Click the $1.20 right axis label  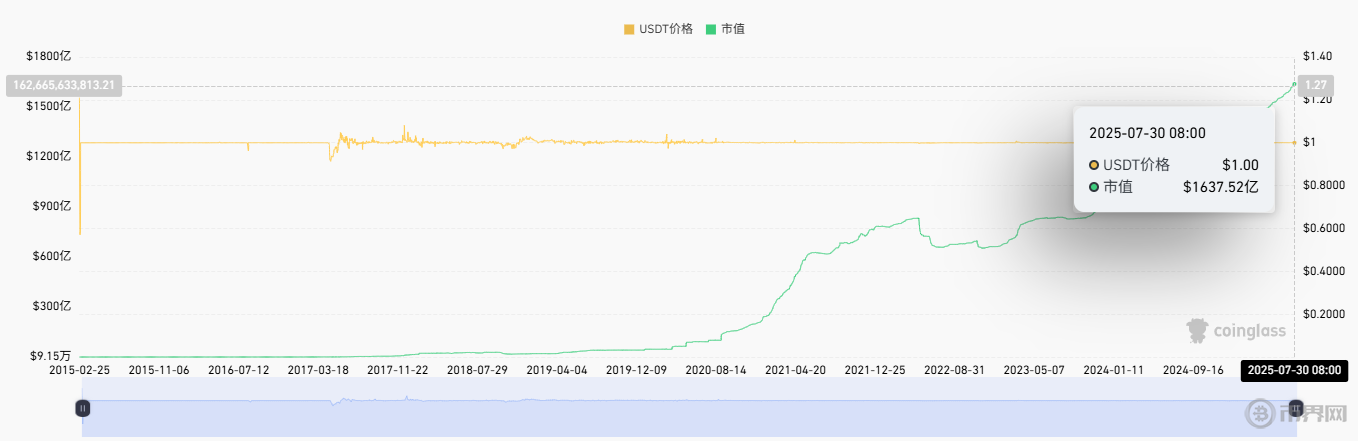point(1319,99)
